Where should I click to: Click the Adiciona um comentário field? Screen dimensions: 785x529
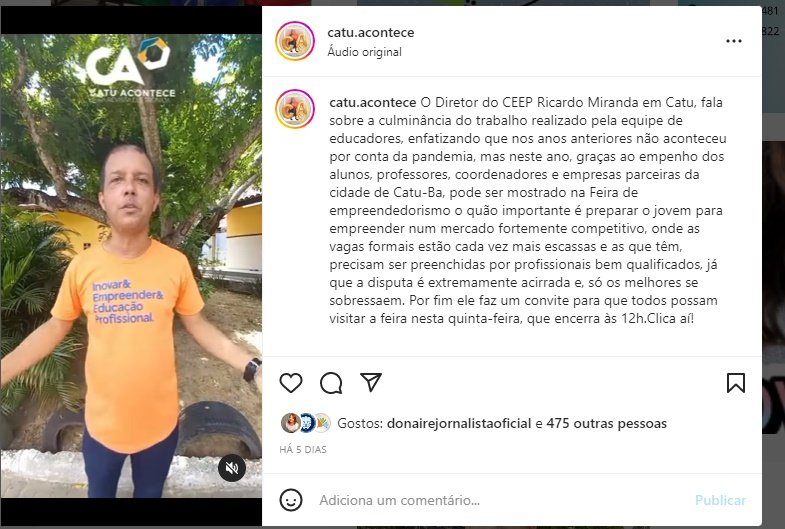tap(501, 500)
